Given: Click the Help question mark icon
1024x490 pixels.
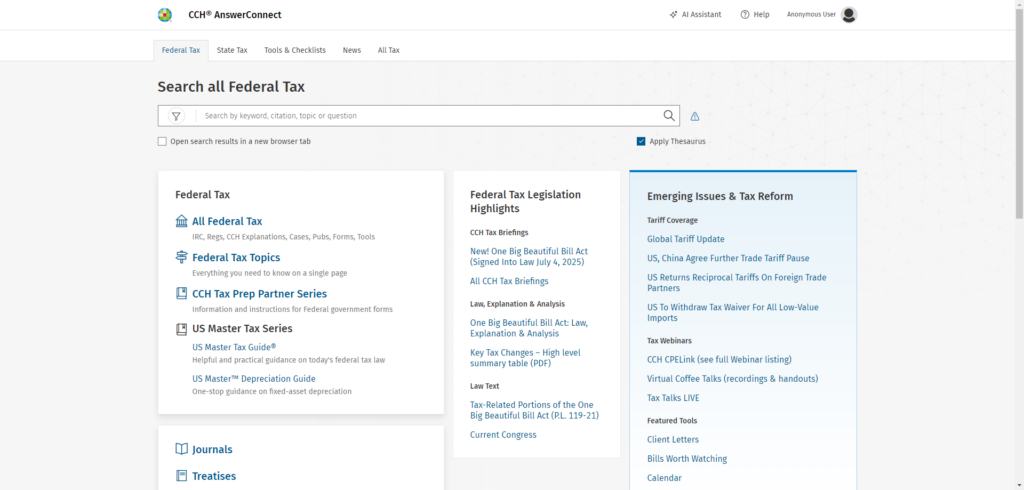Looking at the screenshot, I should tap(745, 15).
